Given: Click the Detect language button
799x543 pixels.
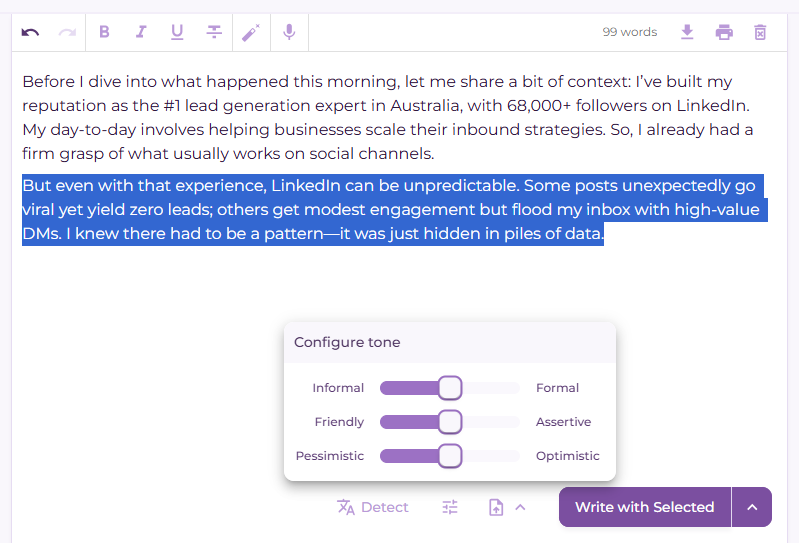Looking at the screenshot, I should click(x=373, y=507).
